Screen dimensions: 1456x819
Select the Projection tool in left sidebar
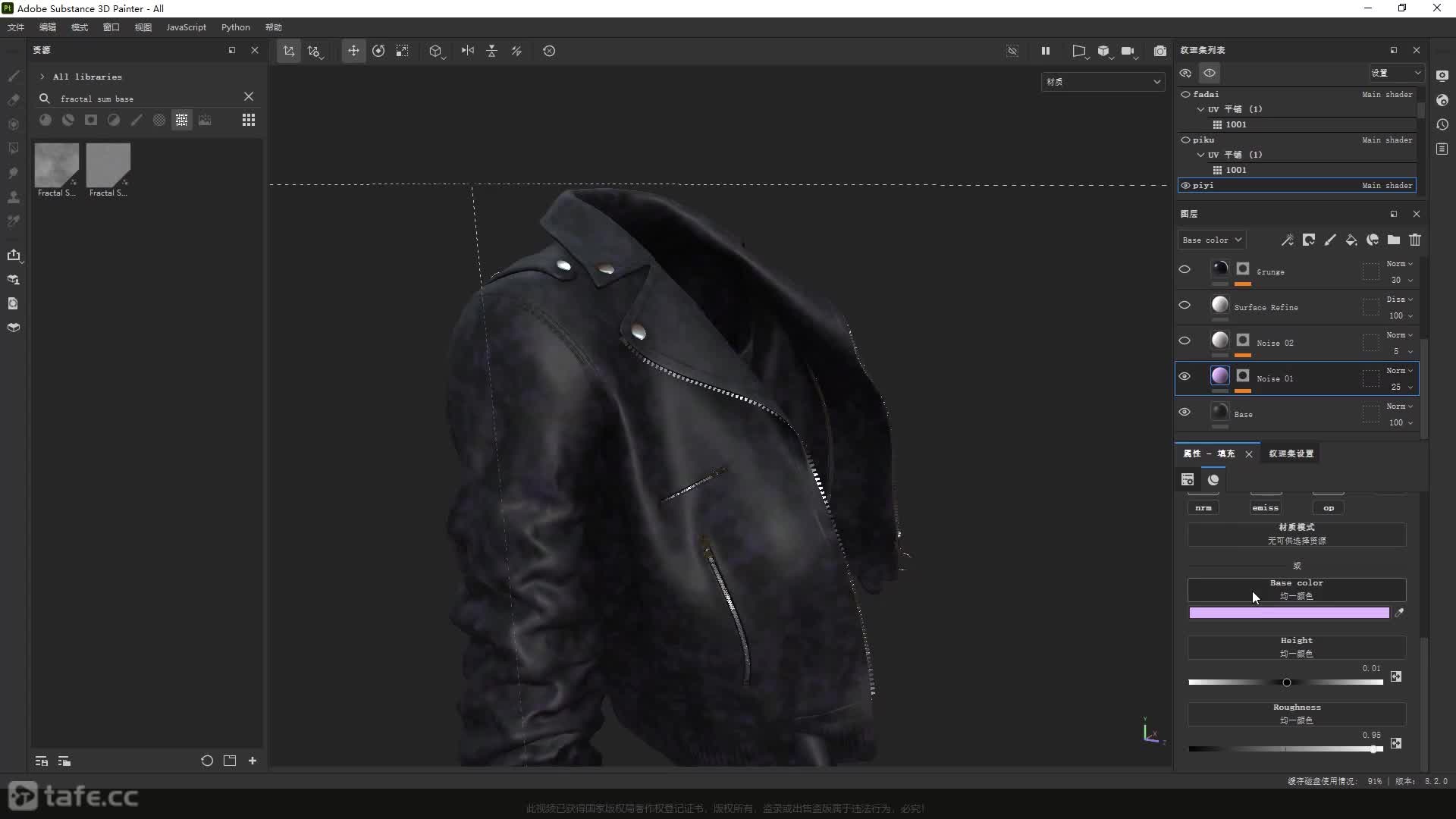tap(14, 124)
